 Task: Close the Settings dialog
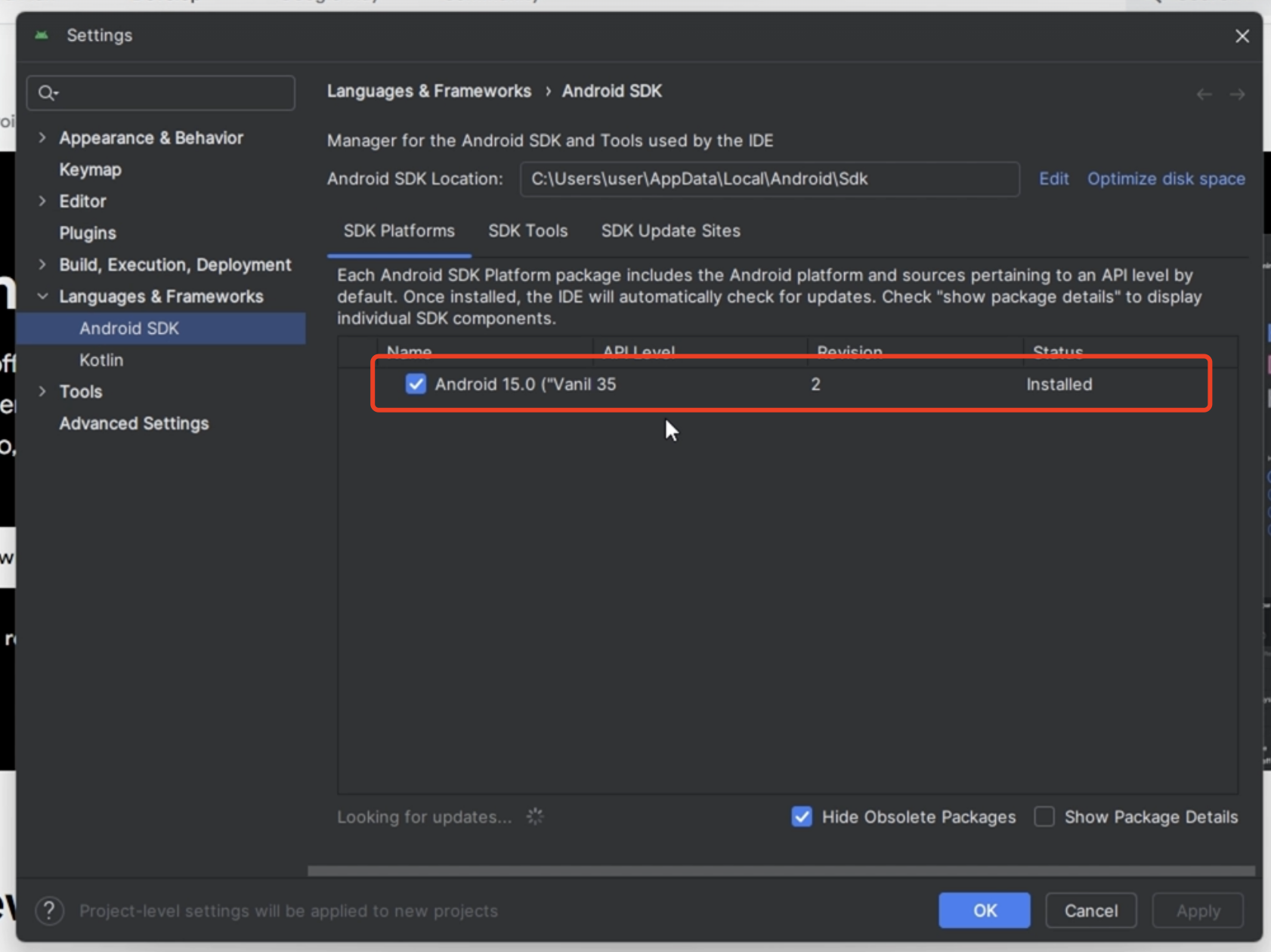1242,36
